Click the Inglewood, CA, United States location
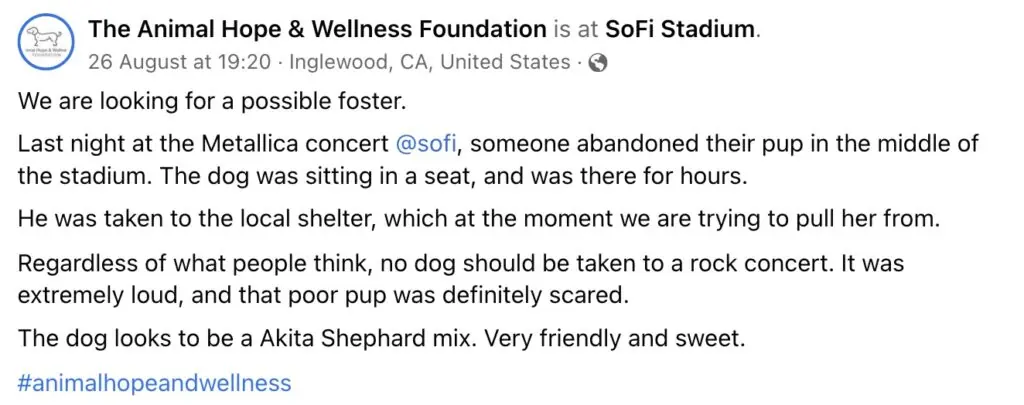1024x405 pixels. 429,62
